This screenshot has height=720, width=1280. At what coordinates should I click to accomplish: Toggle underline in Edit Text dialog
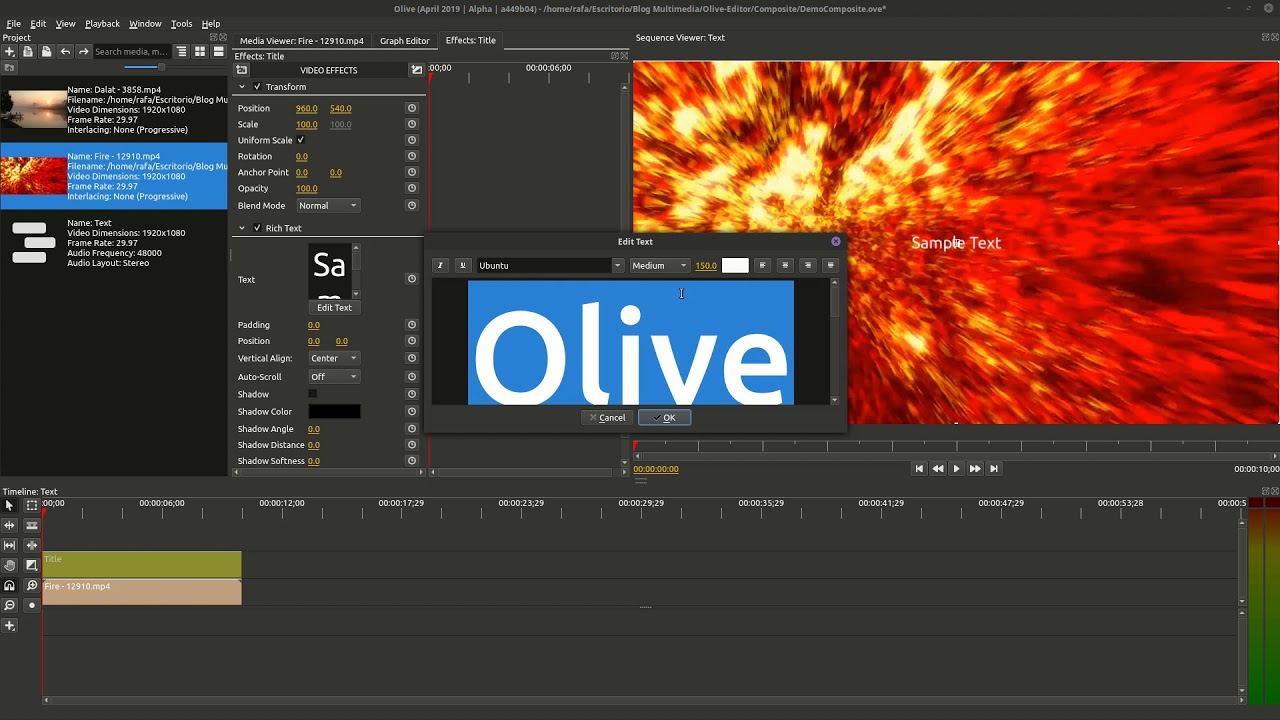pos(462,265)
